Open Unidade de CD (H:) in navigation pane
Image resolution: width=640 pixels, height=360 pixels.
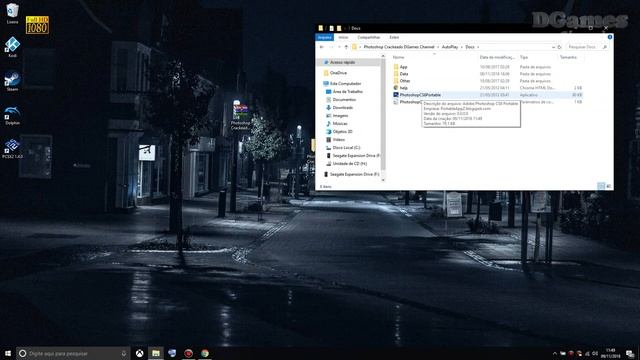coord(349,164)
